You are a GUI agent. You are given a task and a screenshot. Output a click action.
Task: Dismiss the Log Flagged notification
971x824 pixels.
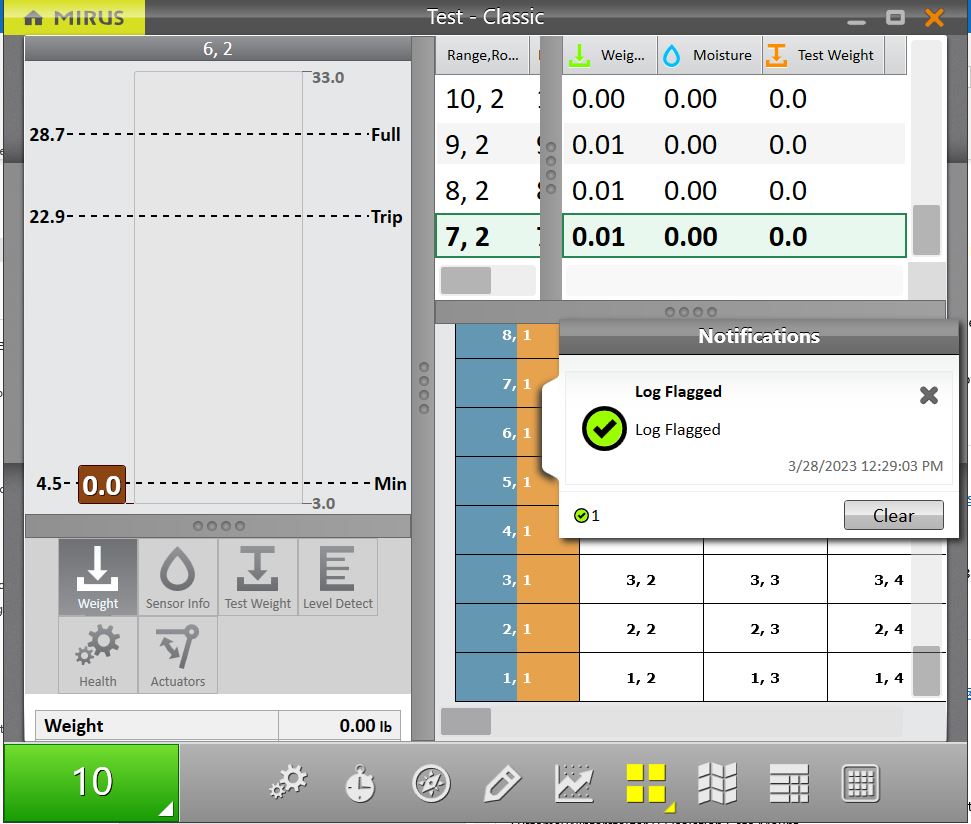tap(928, 396)
